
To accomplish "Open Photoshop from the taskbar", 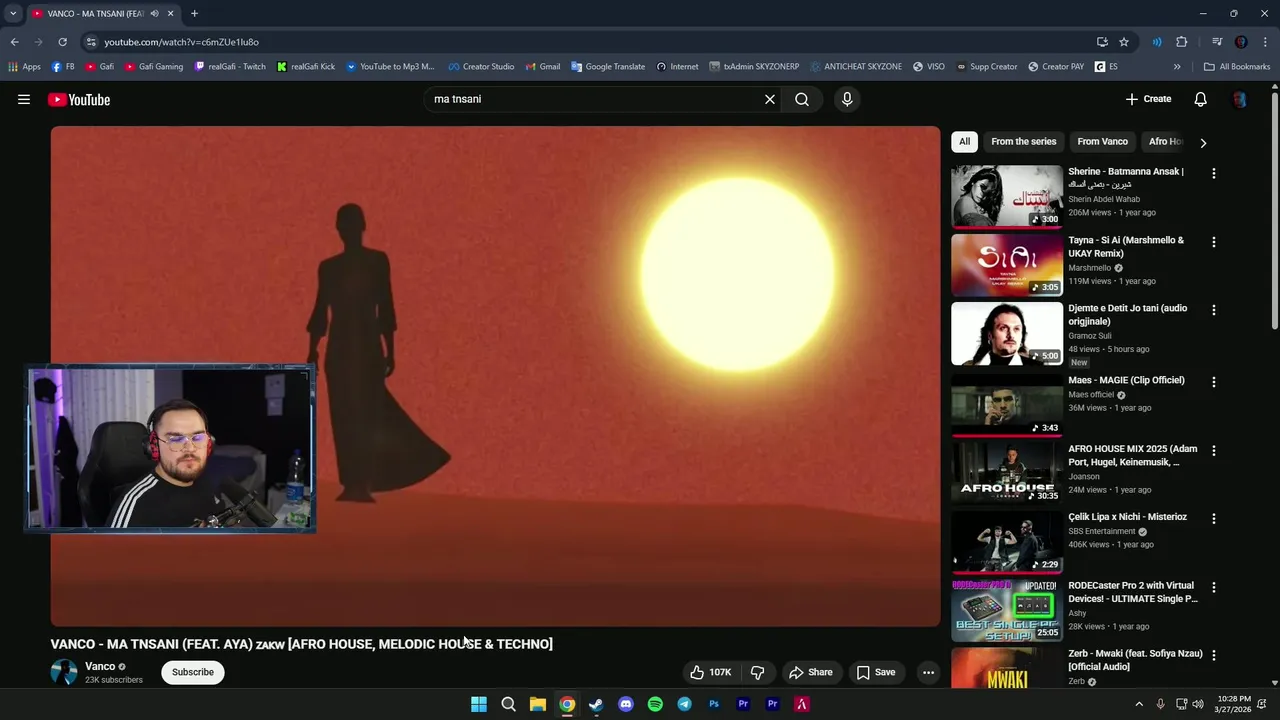I will pos(714,704).
